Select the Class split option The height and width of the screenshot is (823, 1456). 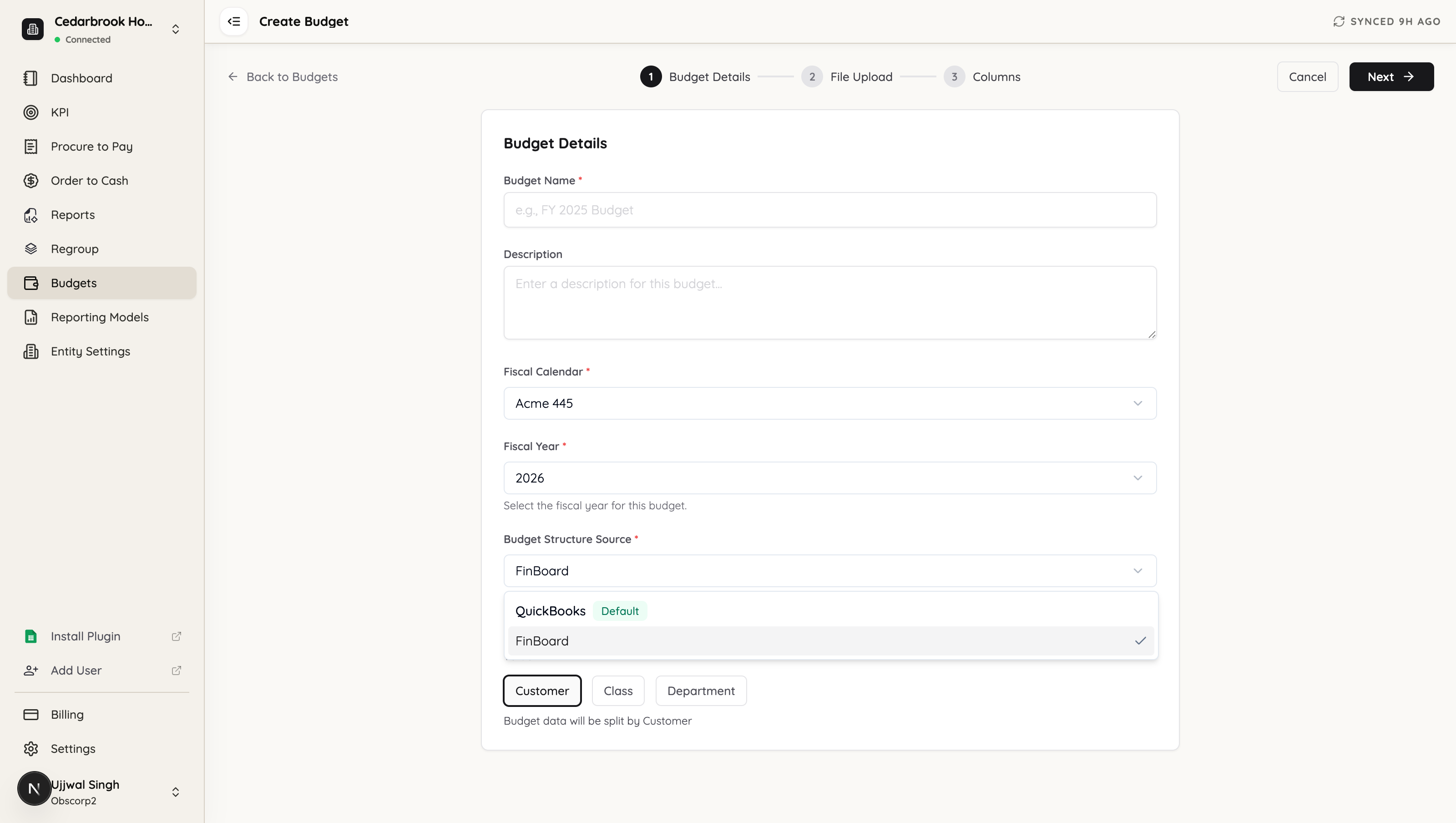point(618,691)
